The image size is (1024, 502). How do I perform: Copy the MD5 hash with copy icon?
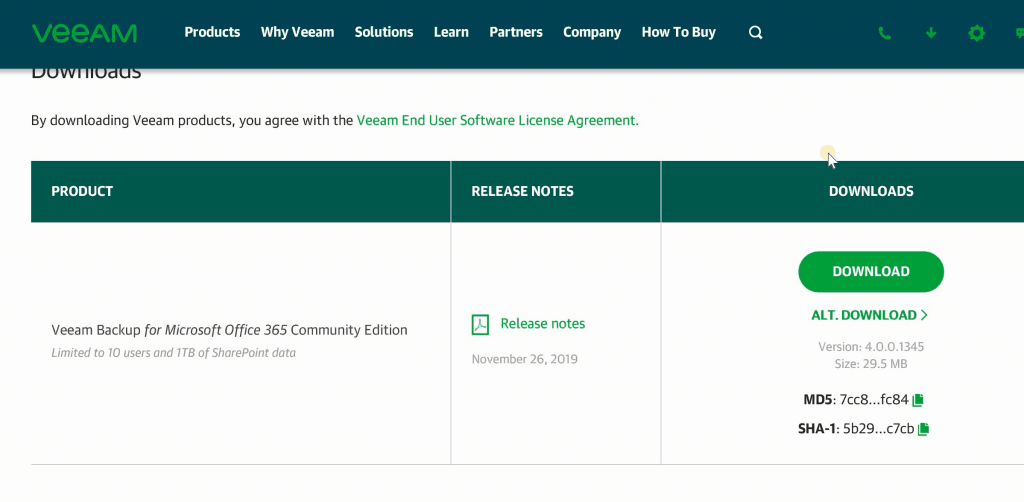(x=918, y=400)
